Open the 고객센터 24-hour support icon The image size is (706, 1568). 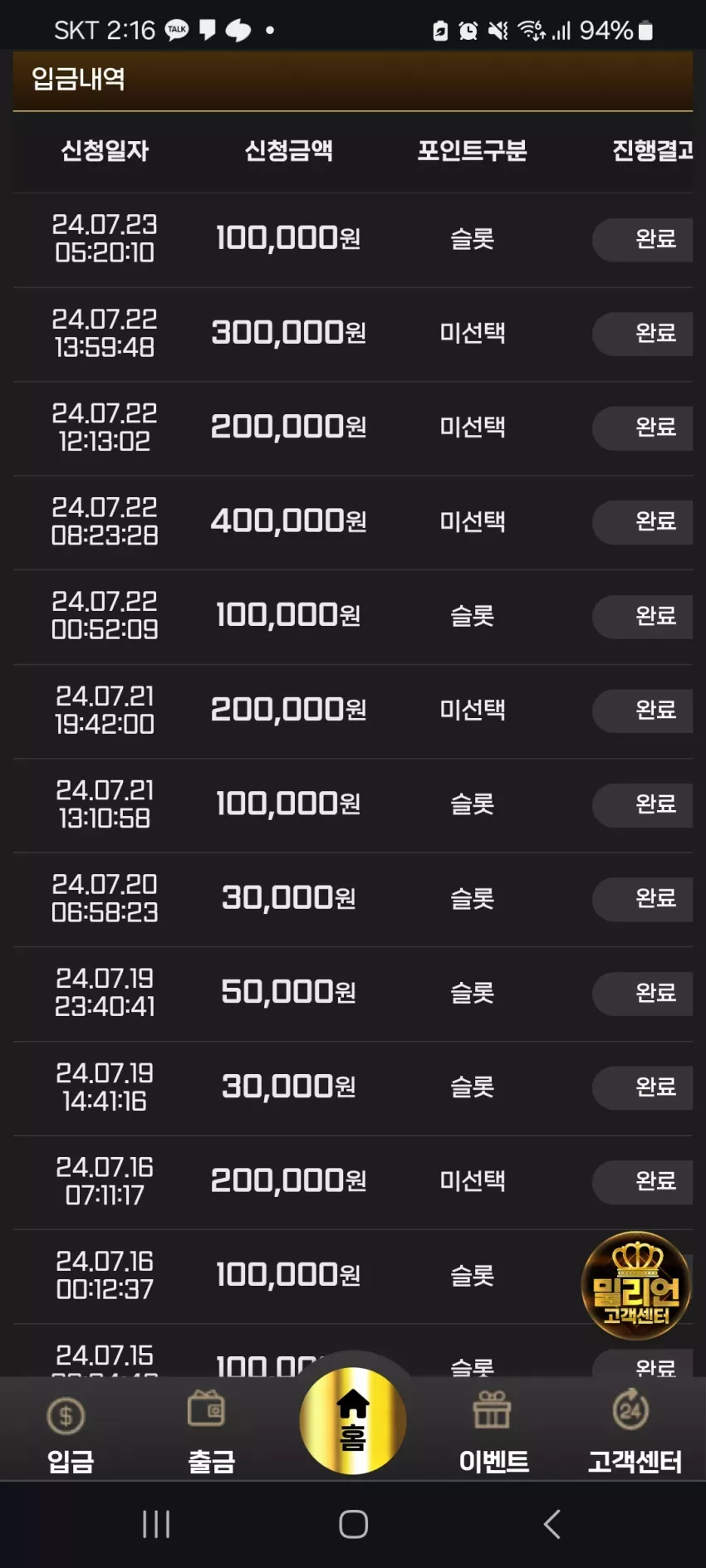[631, 1409]
